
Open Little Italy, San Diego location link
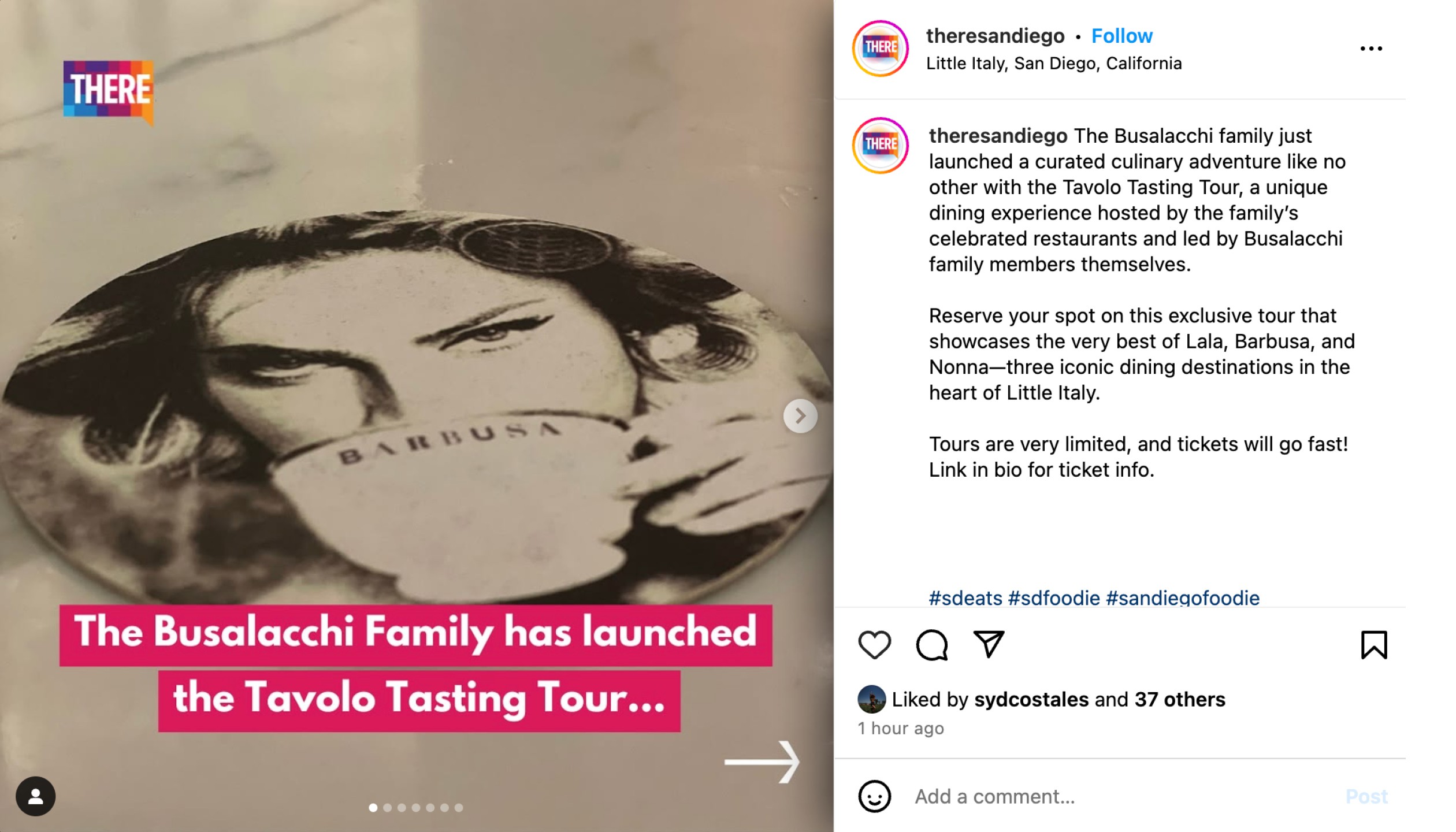coord(1054,64)
